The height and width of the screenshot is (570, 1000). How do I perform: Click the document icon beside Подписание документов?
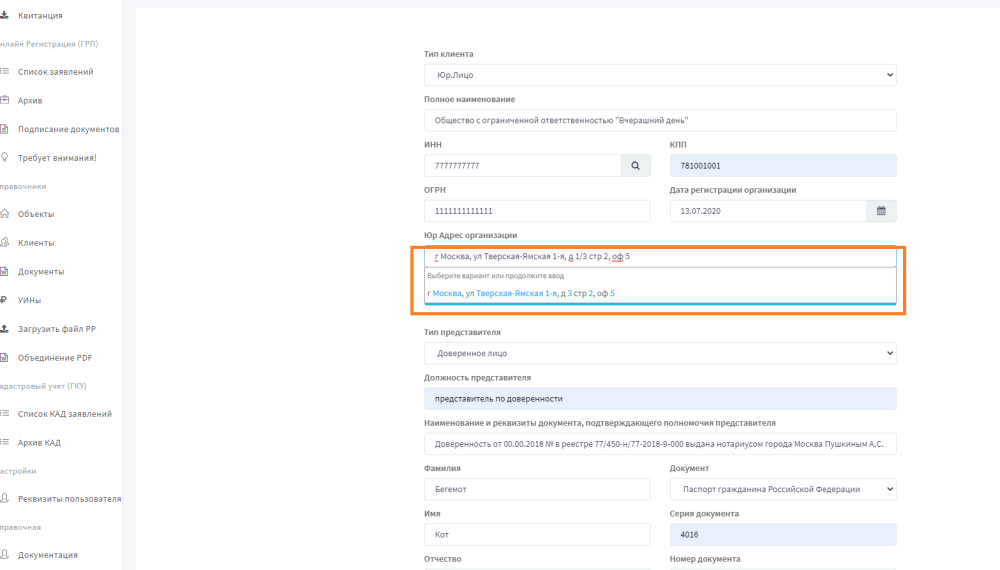click(4, 129)
